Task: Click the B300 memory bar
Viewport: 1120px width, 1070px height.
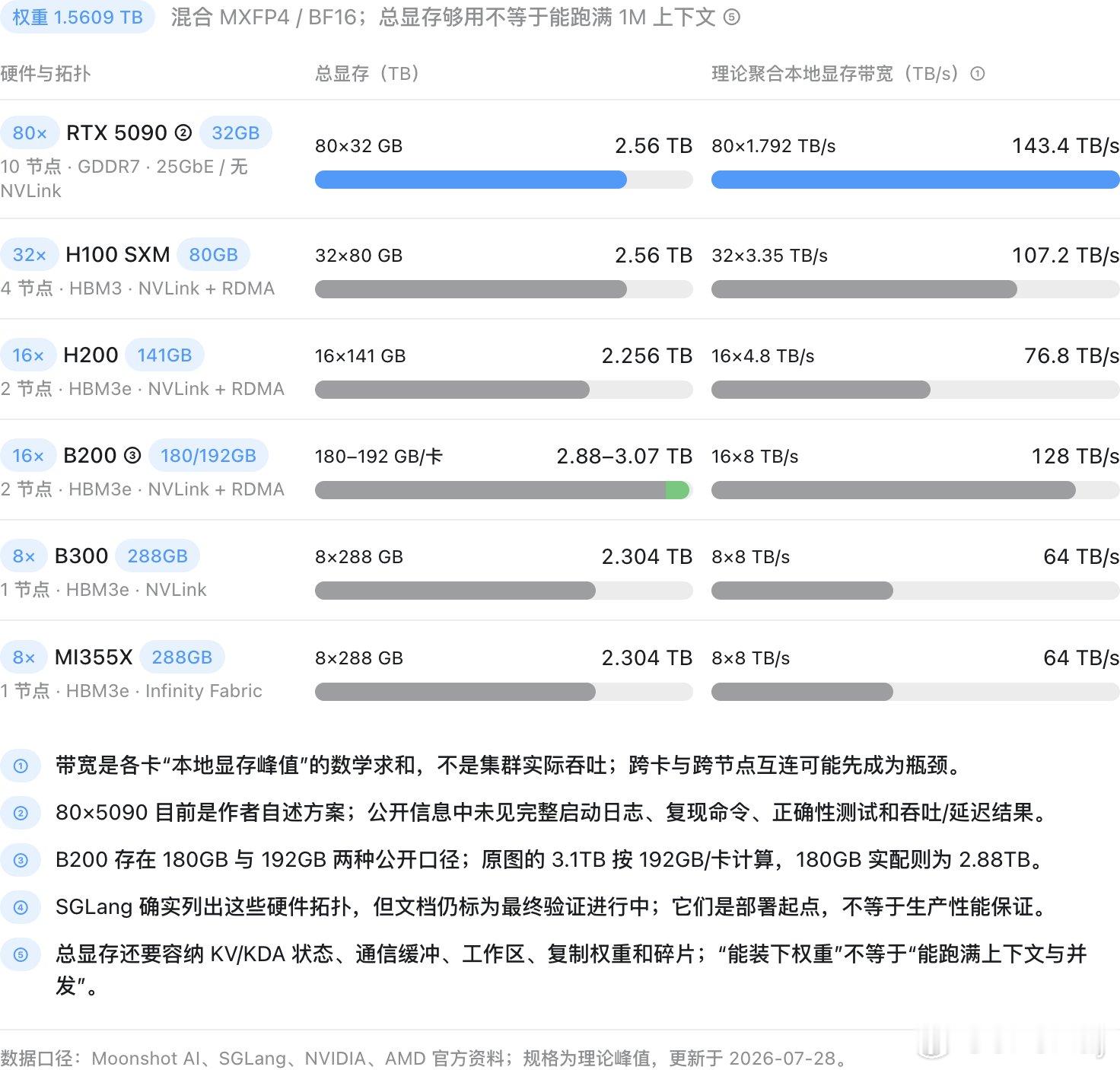Action: [455, 591]
